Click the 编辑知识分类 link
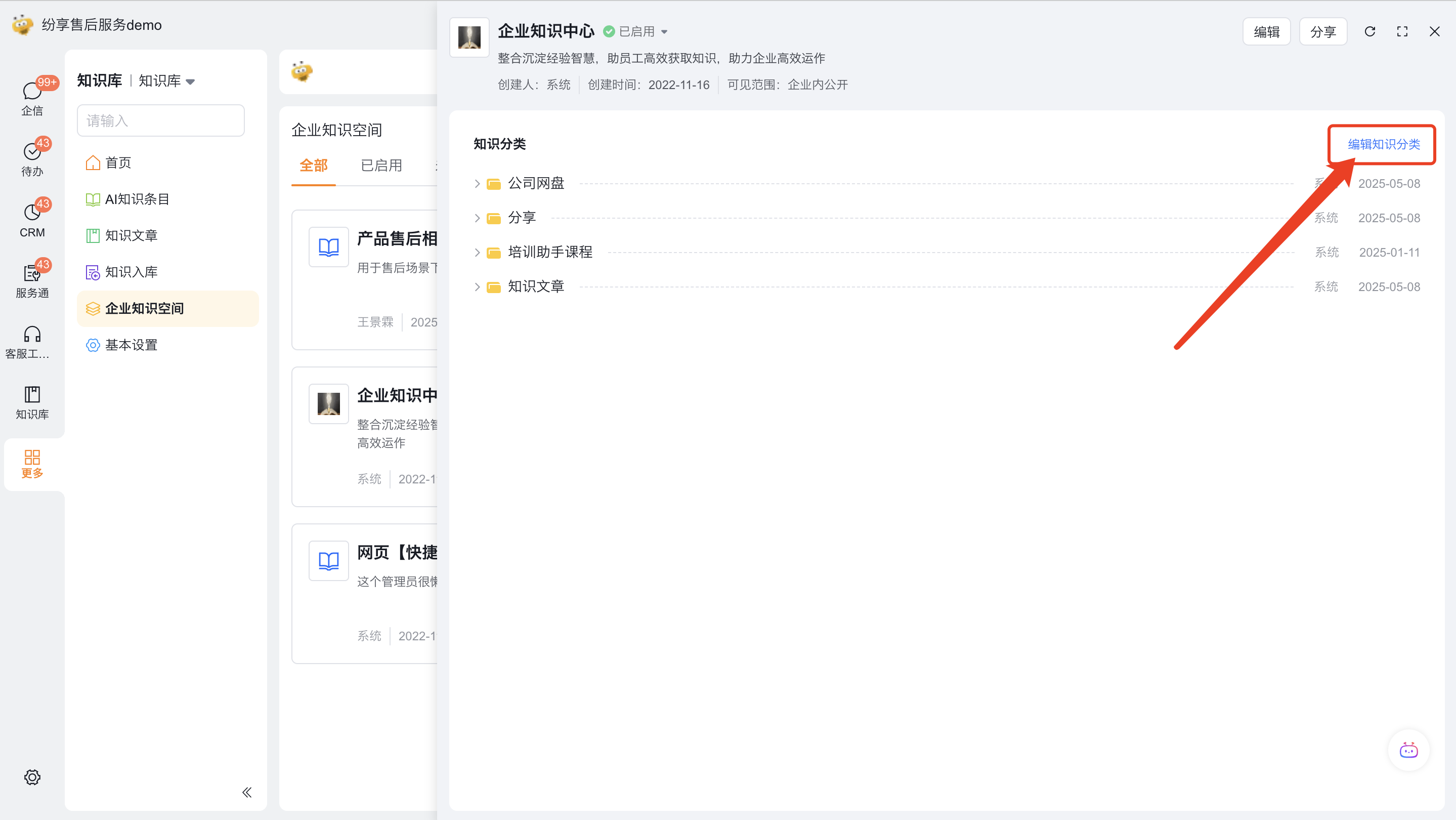Image resolution: width=1456 pixels, height=820 pixels. coord(1384,144)
